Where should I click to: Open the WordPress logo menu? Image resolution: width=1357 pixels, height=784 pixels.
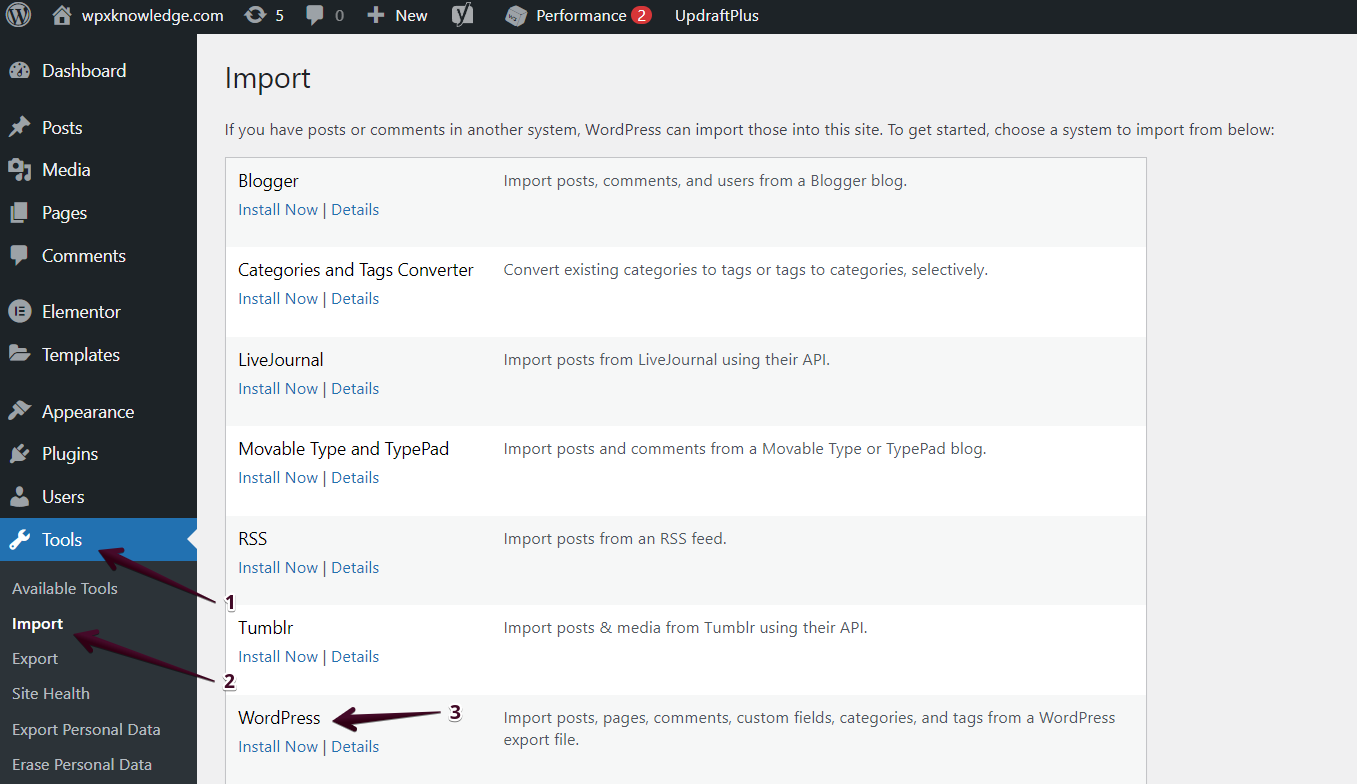click(19, 16)
